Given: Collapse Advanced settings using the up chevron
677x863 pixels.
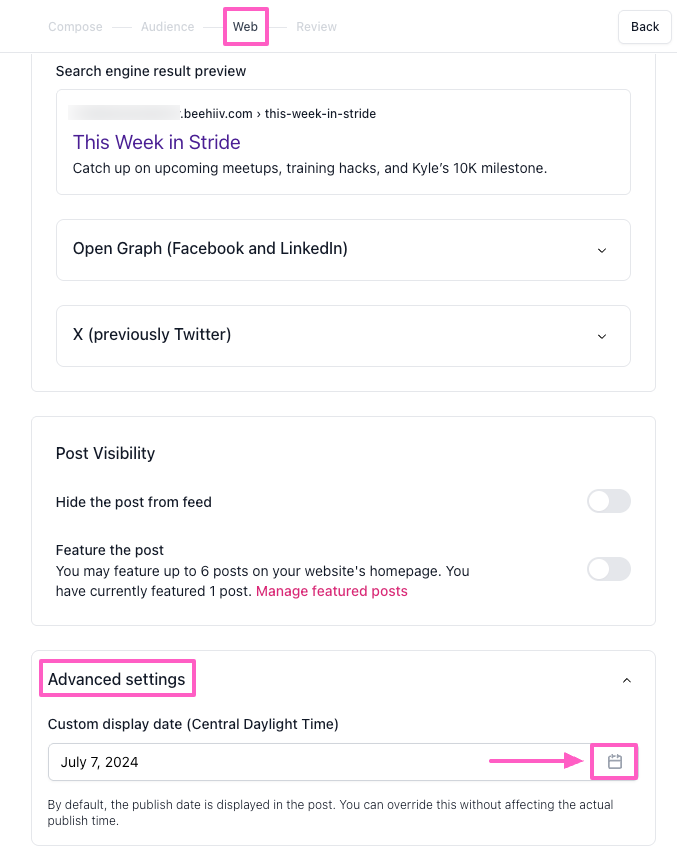Looking at the screenshot, I should click(627, 680).
